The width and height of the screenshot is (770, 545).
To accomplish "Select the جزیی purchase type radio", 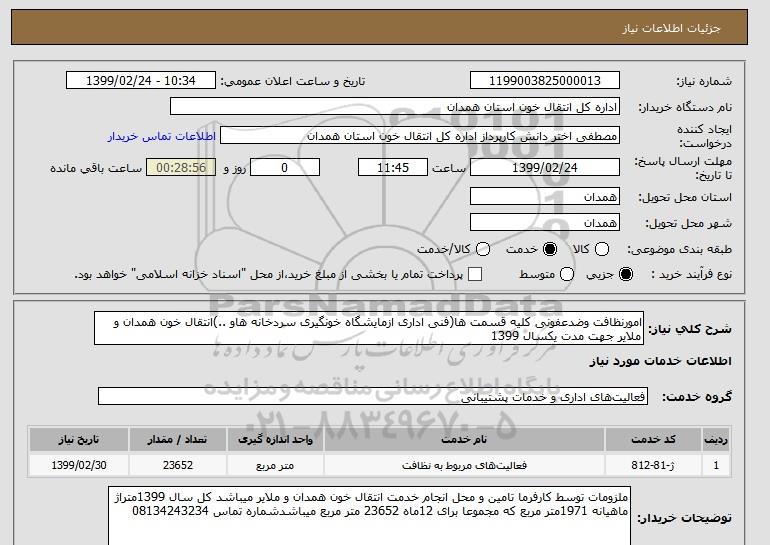I will point(626,274).
